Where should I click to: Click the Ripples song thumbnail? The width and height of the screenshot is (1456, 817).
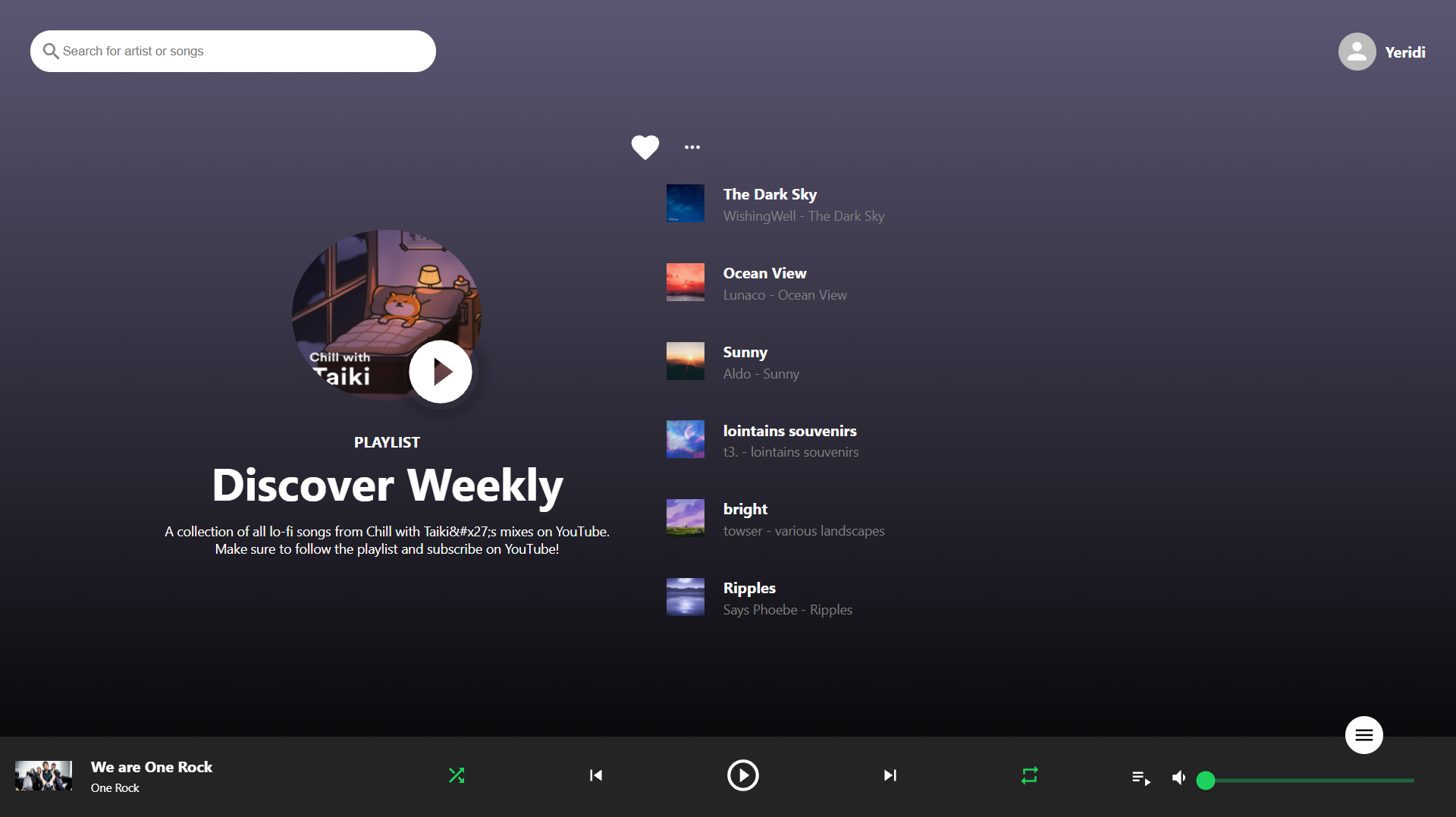point(685,597)
